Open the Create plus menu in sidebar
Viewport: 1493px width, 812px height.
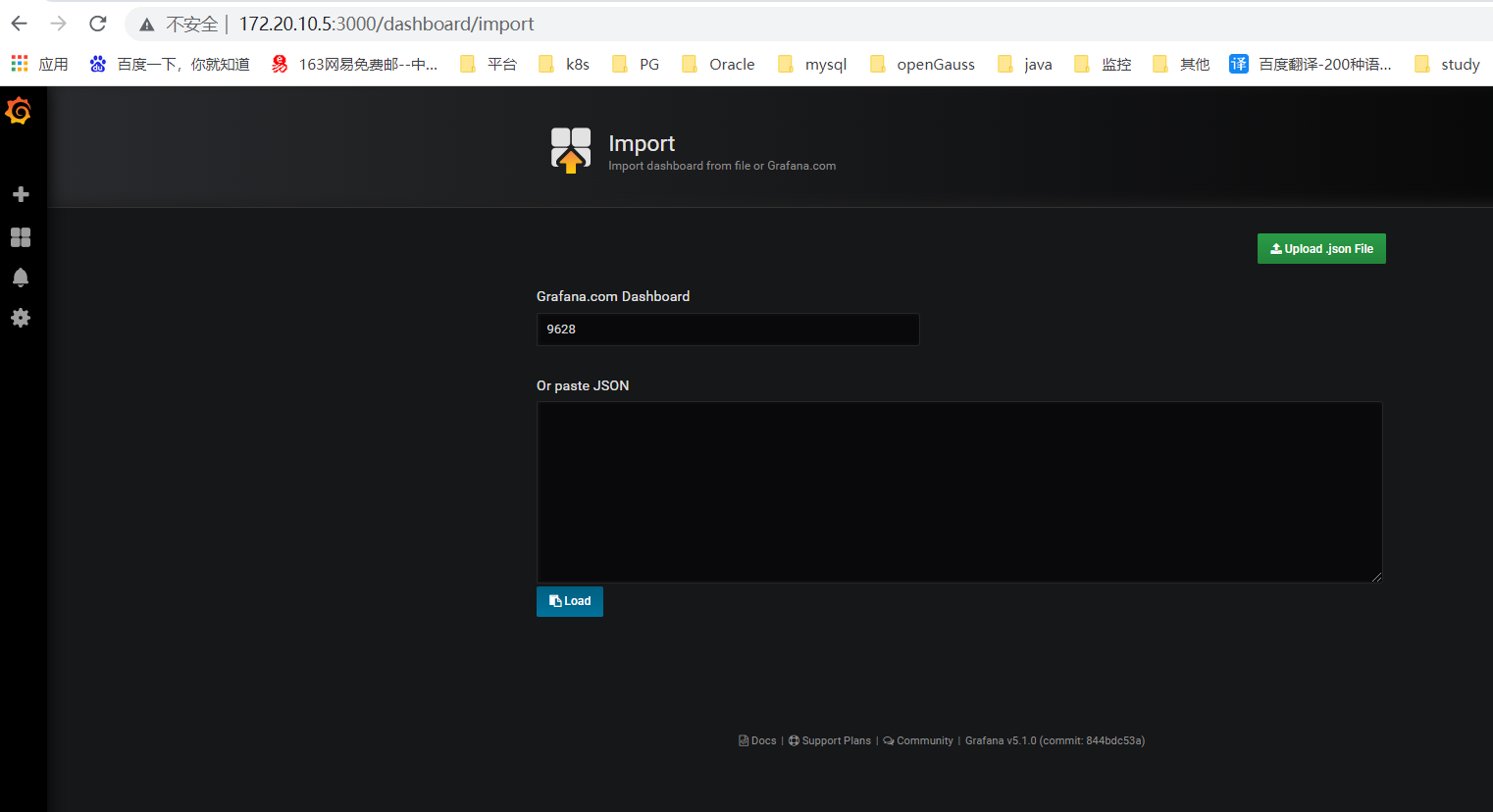(21, 194)
